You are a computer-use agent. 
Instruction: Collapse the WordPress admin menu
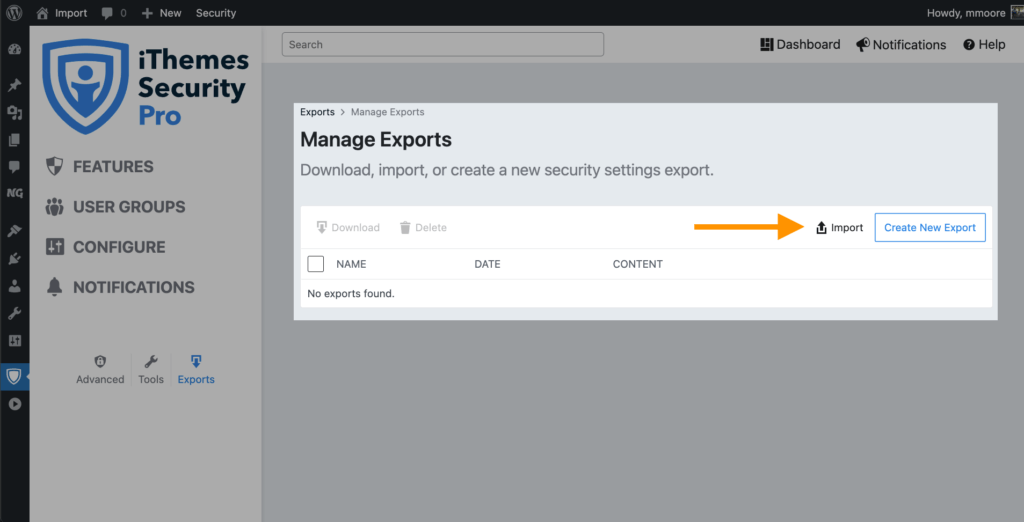point(14,404)
